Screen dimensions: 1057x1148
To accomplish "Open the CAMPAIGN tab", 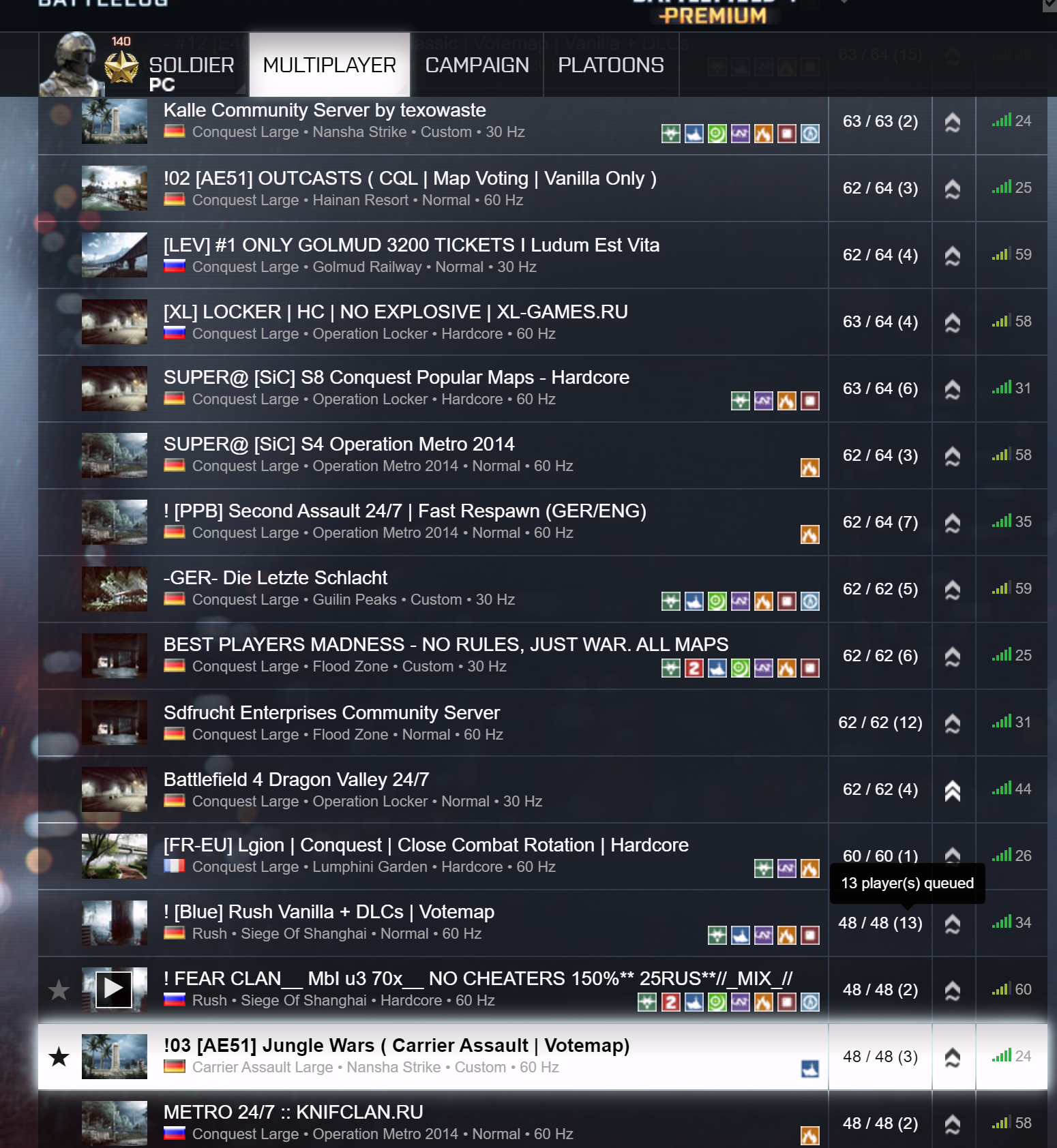I will [x=477, y=65].
